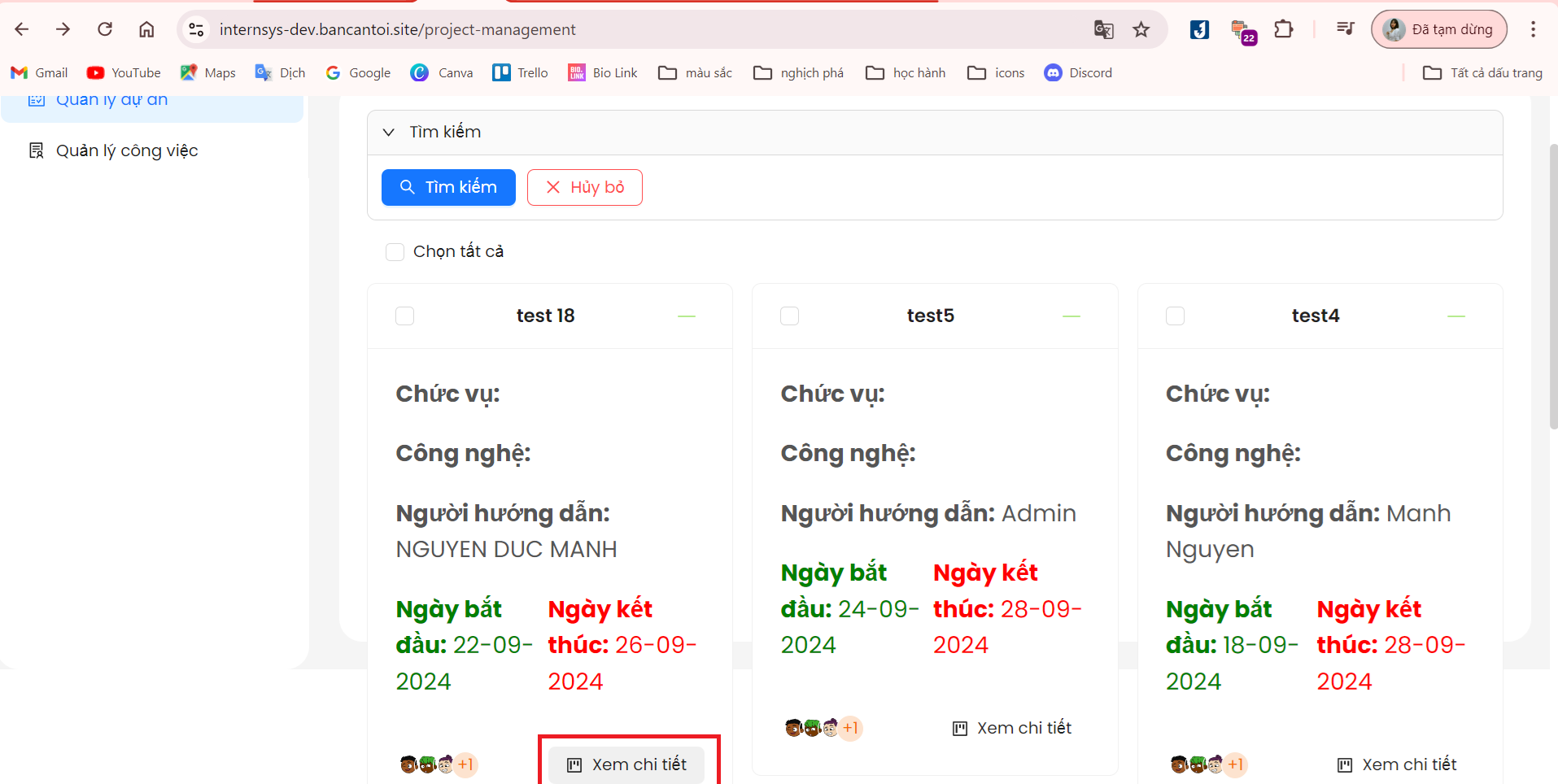Click the blue 'Tìm kiếm' button
The width and height of the screenshot is (1558, 784).
pos(448,187)
